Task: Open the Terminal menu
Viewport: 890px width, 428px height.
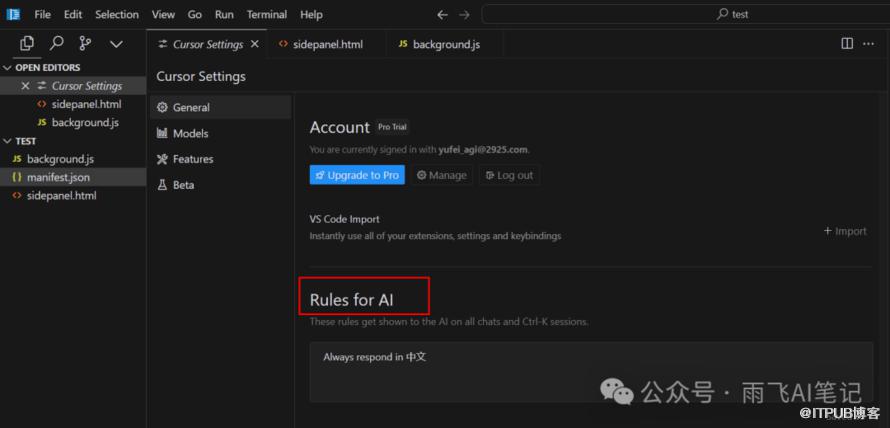Action: (267, 15)
